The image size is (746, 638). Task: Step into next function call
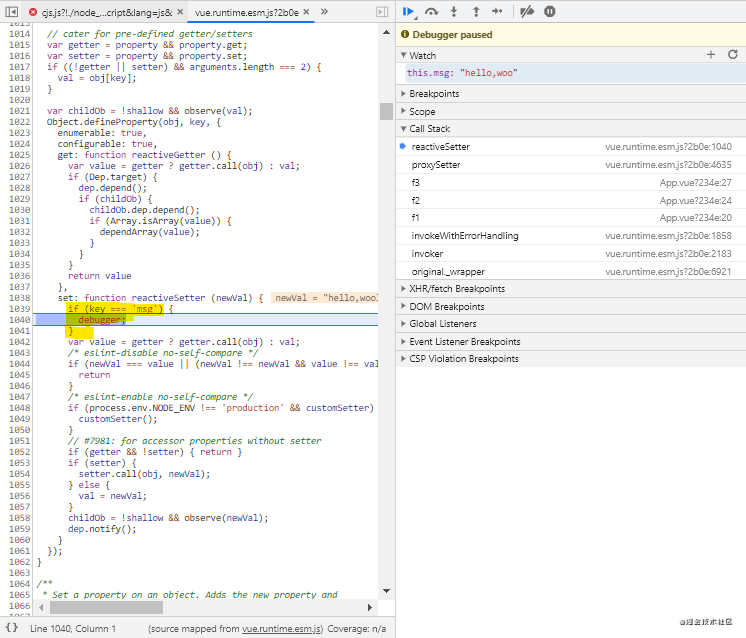point(454,11)
